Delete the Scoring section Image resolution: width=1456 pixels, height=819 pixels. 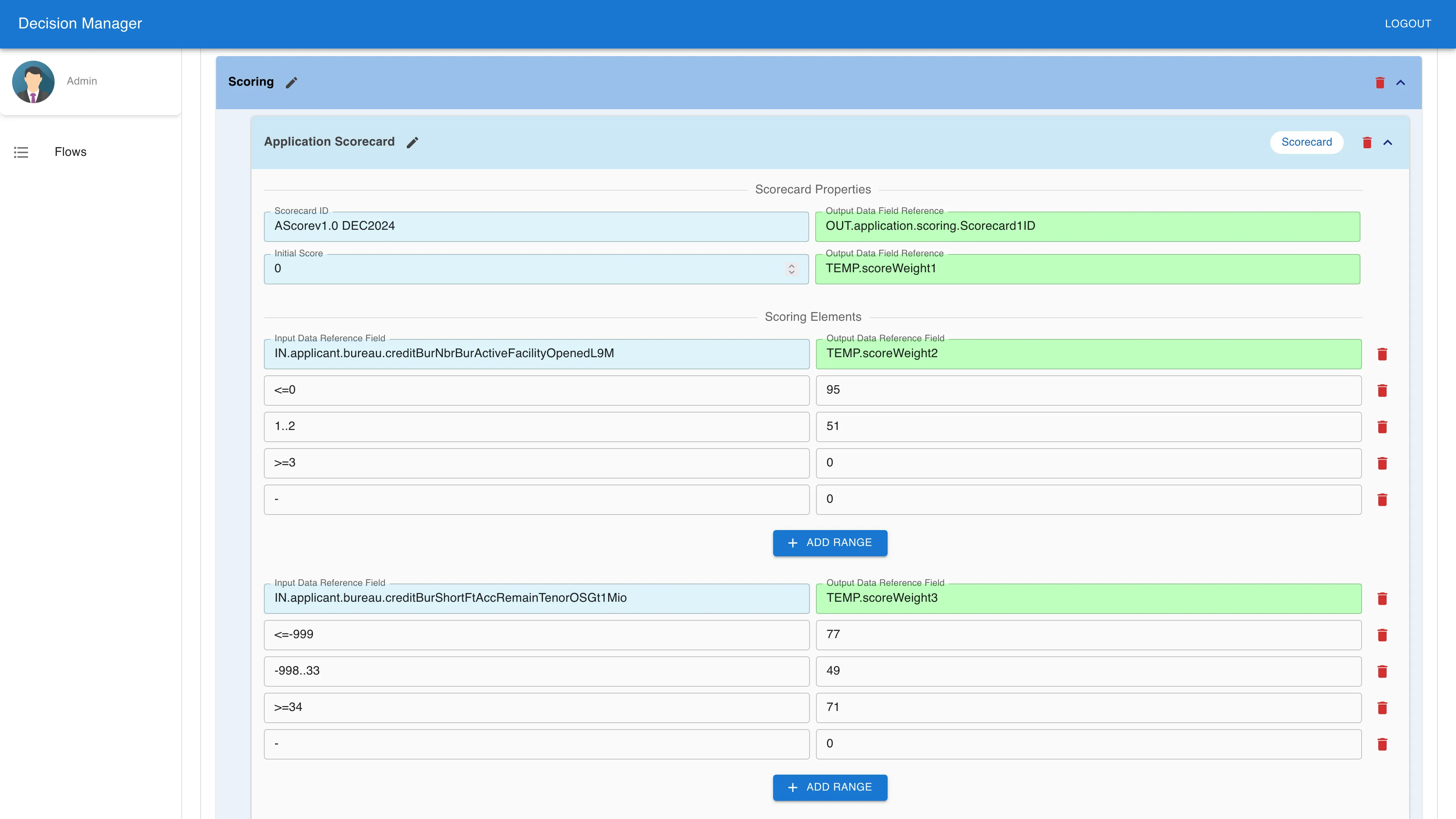pyautogui.click(x=1380, y=83)
